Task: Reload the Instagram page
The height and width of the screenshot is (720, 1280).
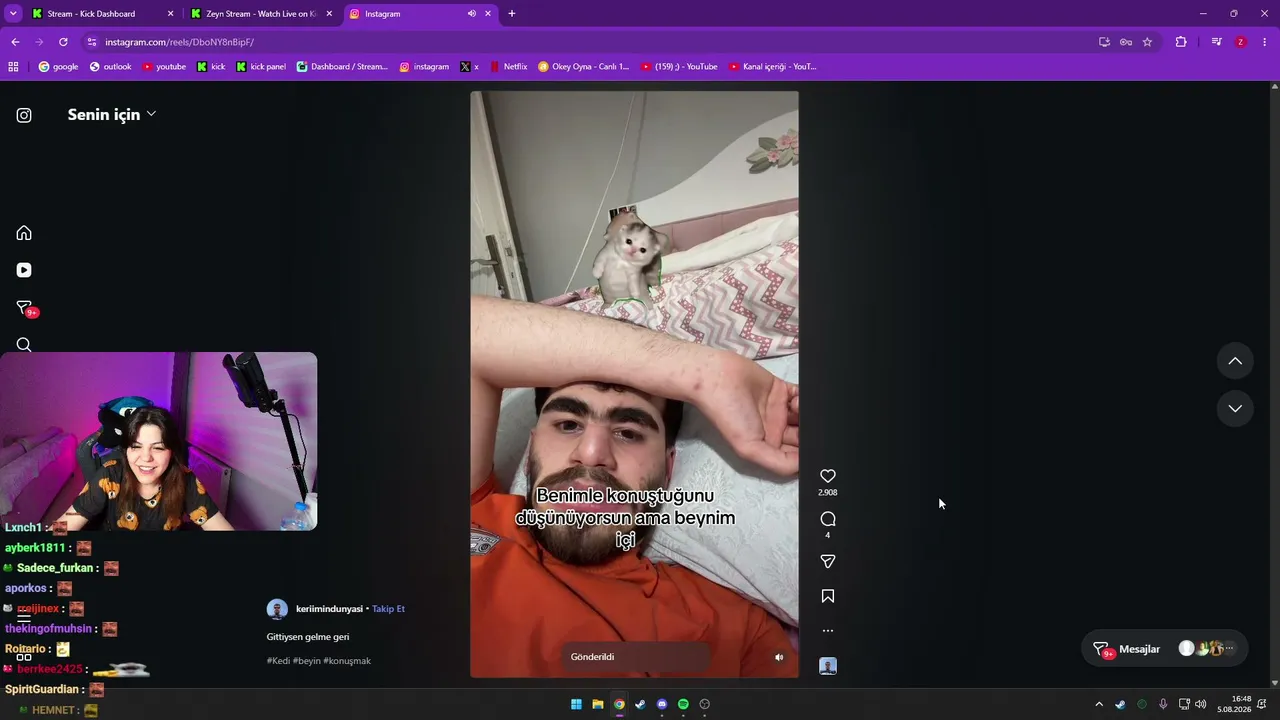Action: (x=63, y=42)
